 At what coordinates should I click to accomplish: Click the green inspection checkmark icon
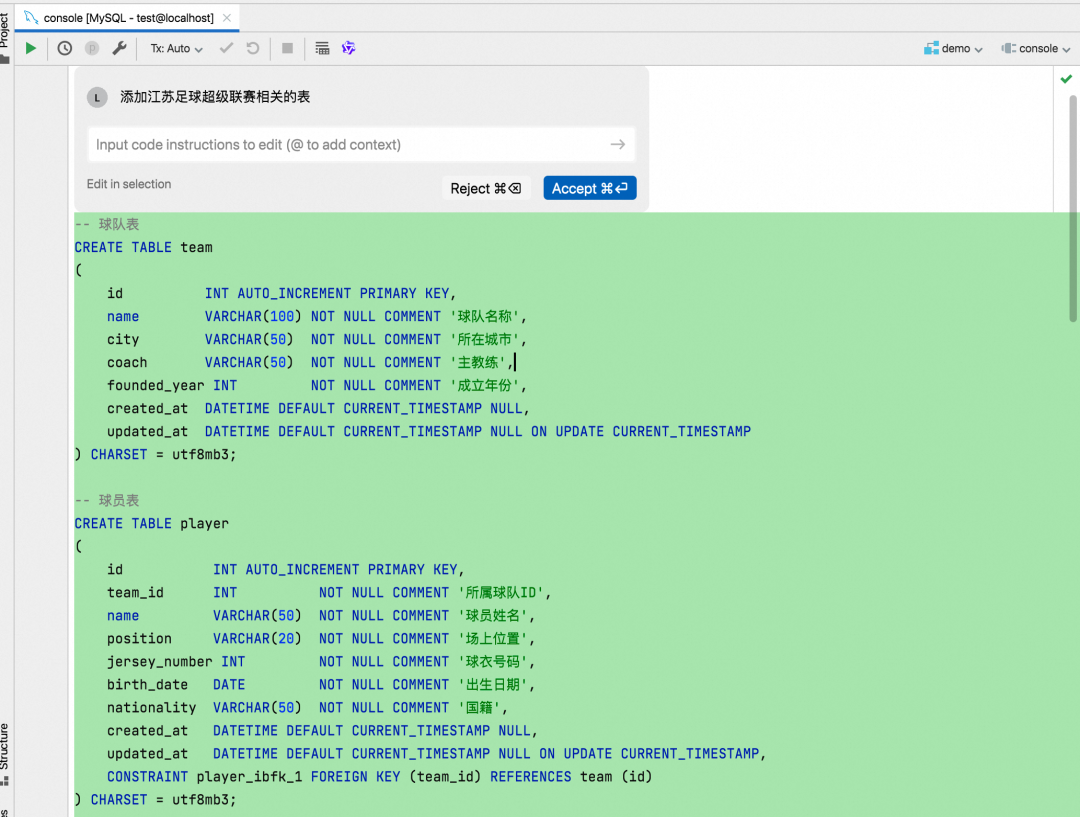1066,79
